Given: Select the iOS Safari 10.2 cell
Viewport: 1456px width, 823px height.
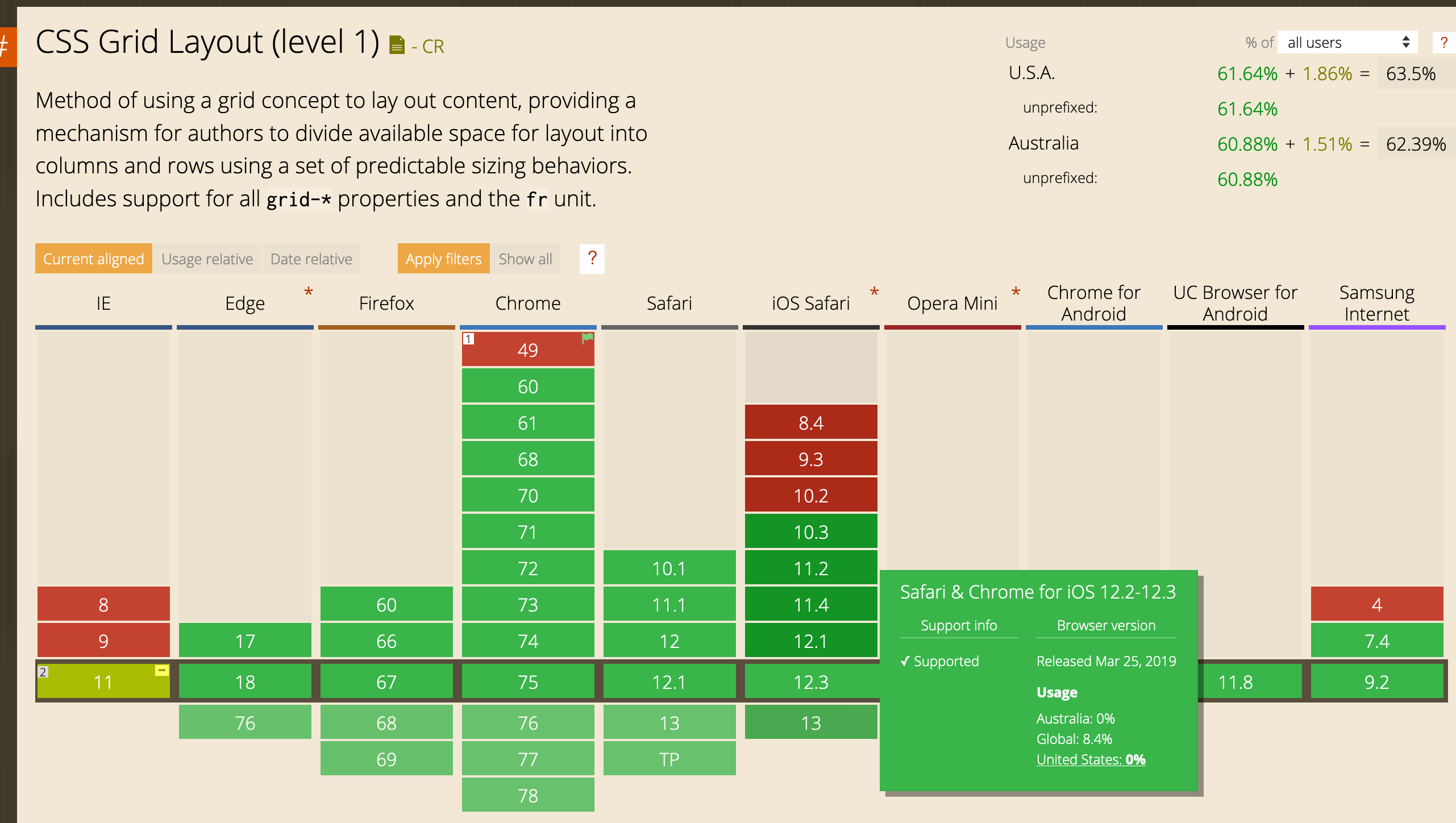Looking at the screenshot, I should [x=811, y=495].
